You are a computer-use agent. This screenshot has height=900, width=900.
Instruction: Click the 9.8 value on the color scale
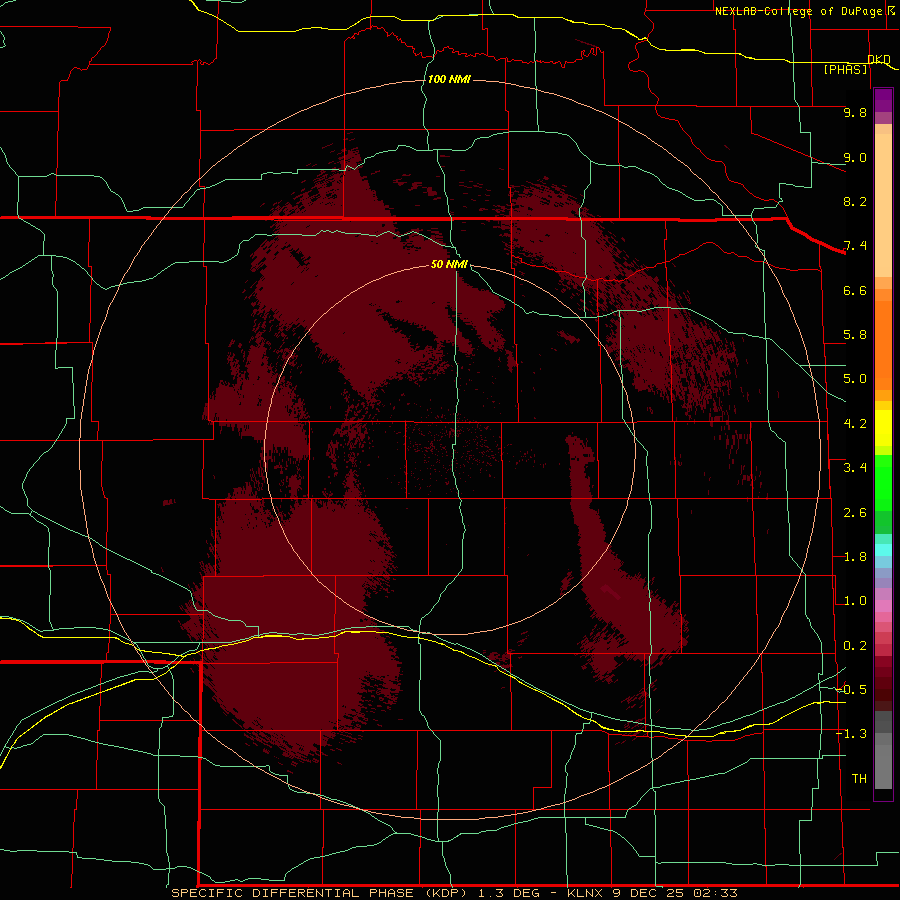pyautogui.click(x=855, y=112)
